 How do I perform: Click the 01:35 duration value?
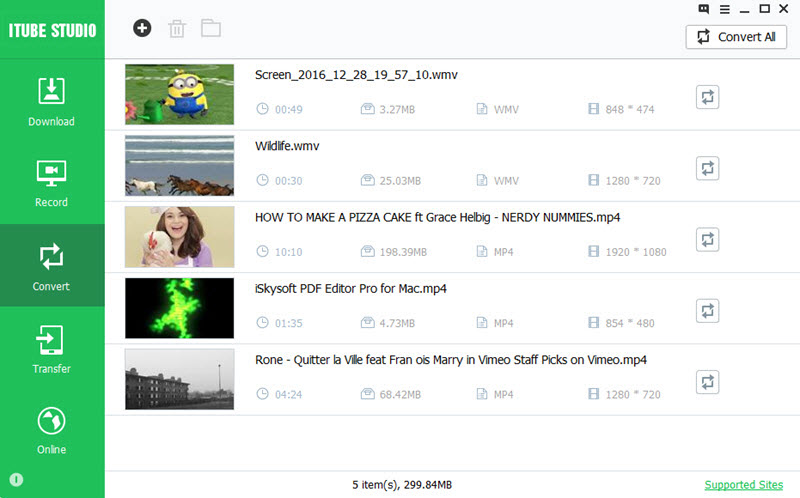point(288,323)
